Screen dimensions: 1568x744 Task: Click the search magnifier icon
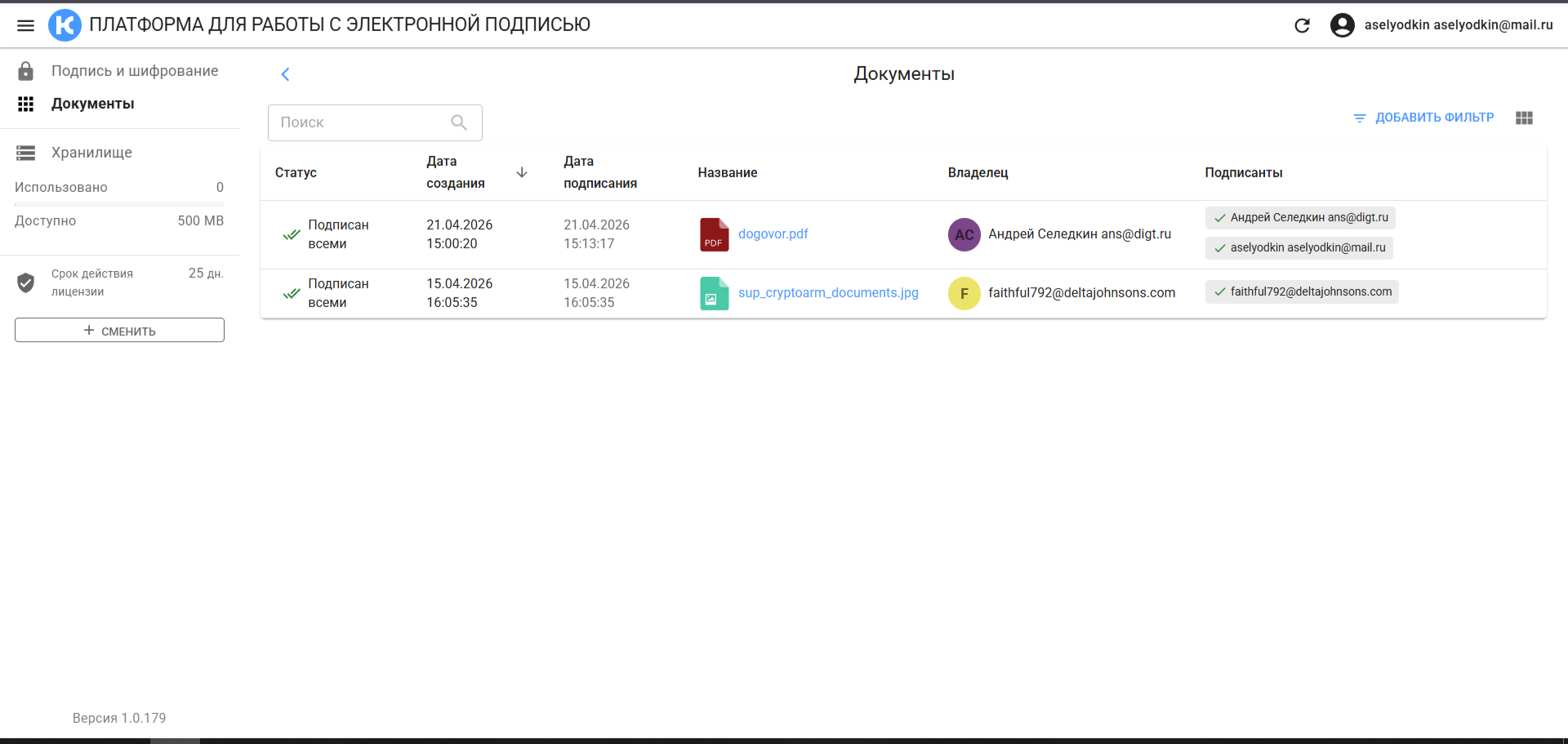click(459, 123)
